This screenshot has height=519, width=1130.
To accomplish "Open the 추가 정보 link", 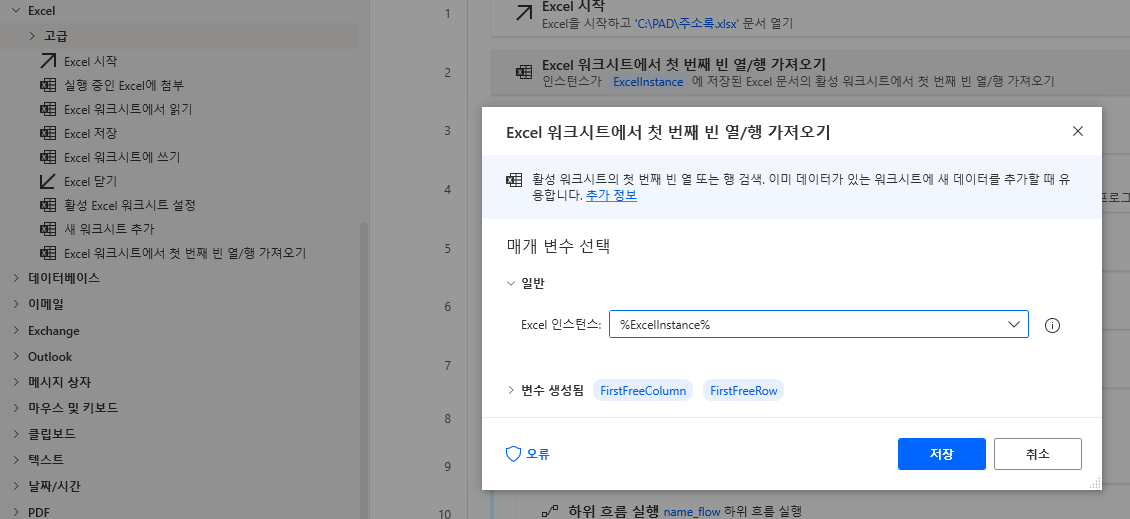I will pos(611,195).
